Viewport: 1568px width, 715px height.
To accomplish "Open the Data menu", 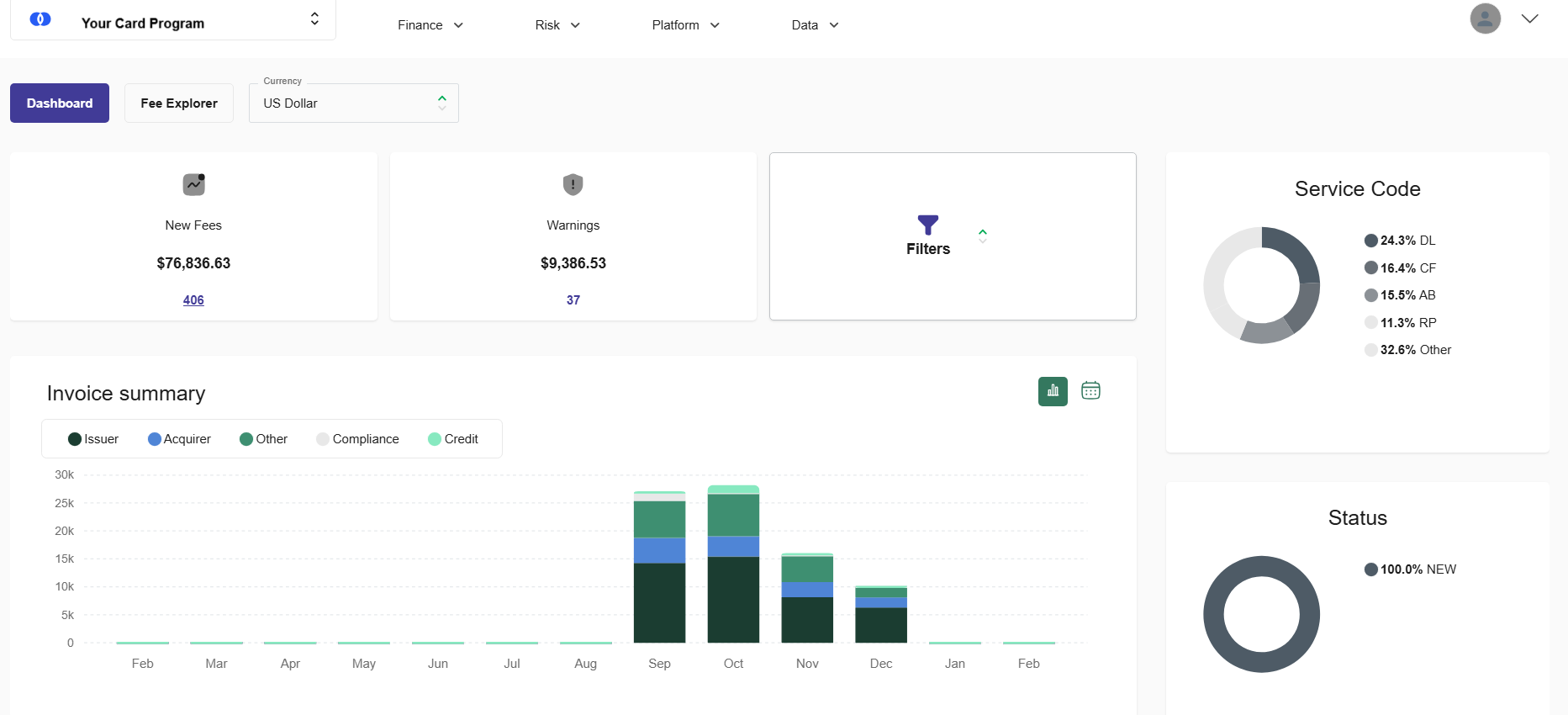I will [815, 25].
